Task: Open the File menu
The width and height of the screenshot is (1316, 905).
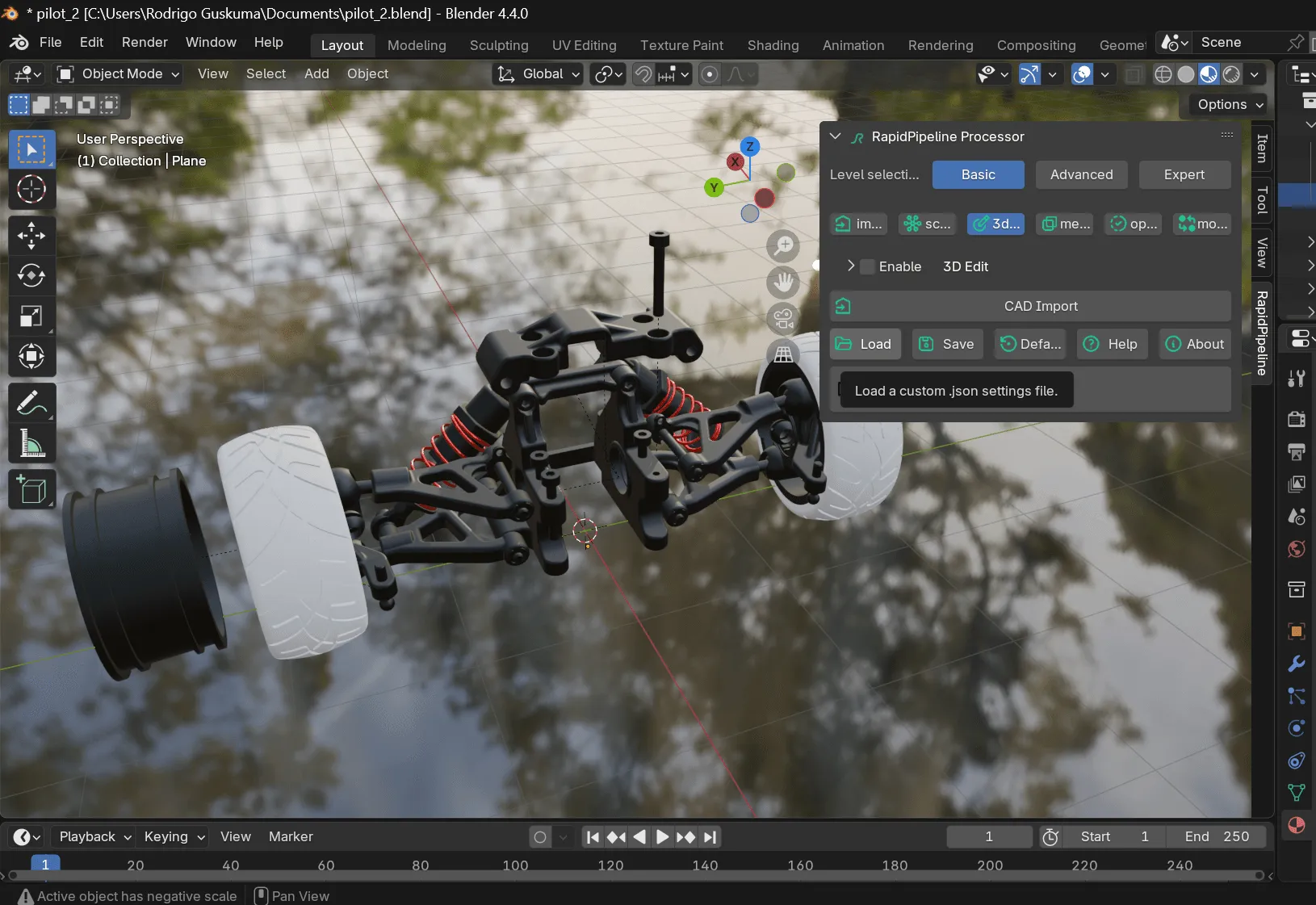Action: pos(50,42)
